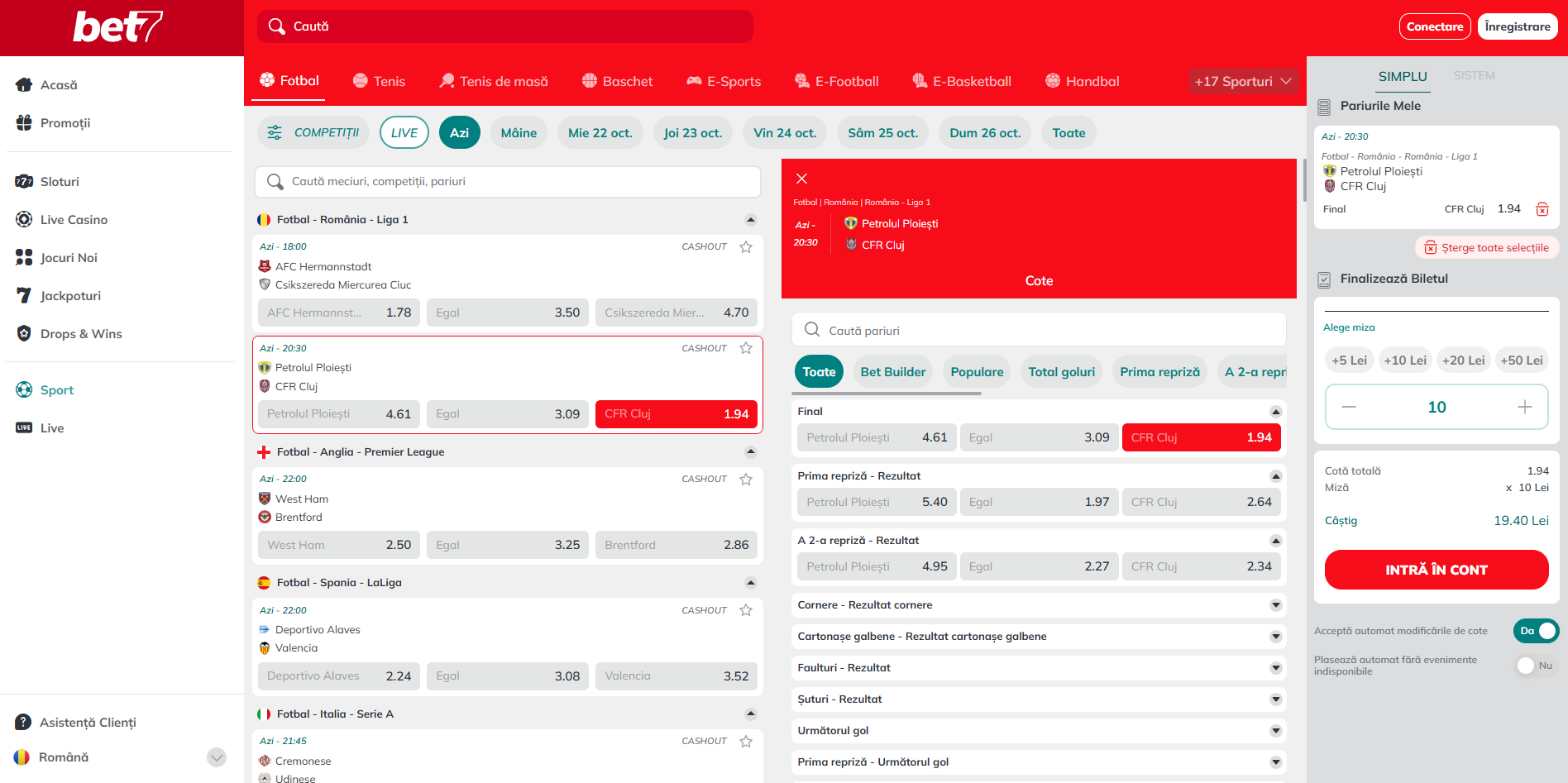
Task: Expand the +17 Sporturi dropdown
Action: point(1242,81)
